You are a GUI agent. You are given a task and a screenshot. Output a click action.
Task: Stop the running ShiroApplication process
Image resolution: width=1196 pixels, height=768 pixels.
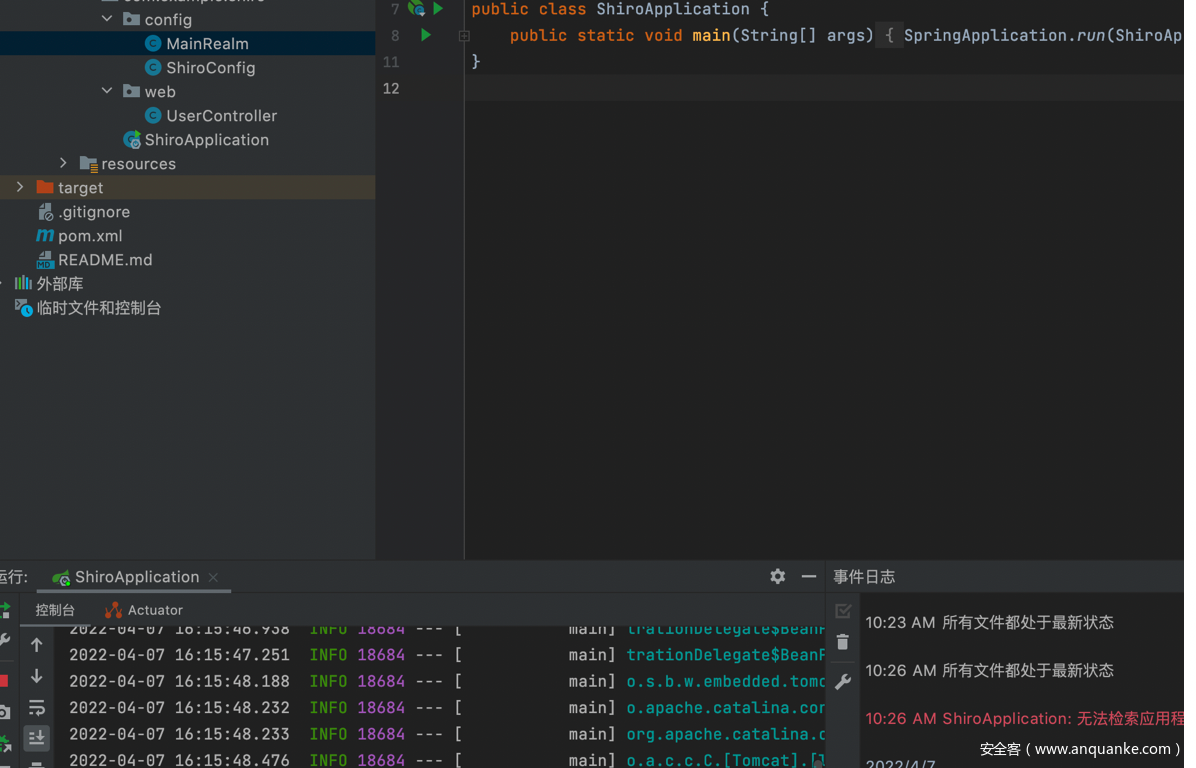coord(5,681)
